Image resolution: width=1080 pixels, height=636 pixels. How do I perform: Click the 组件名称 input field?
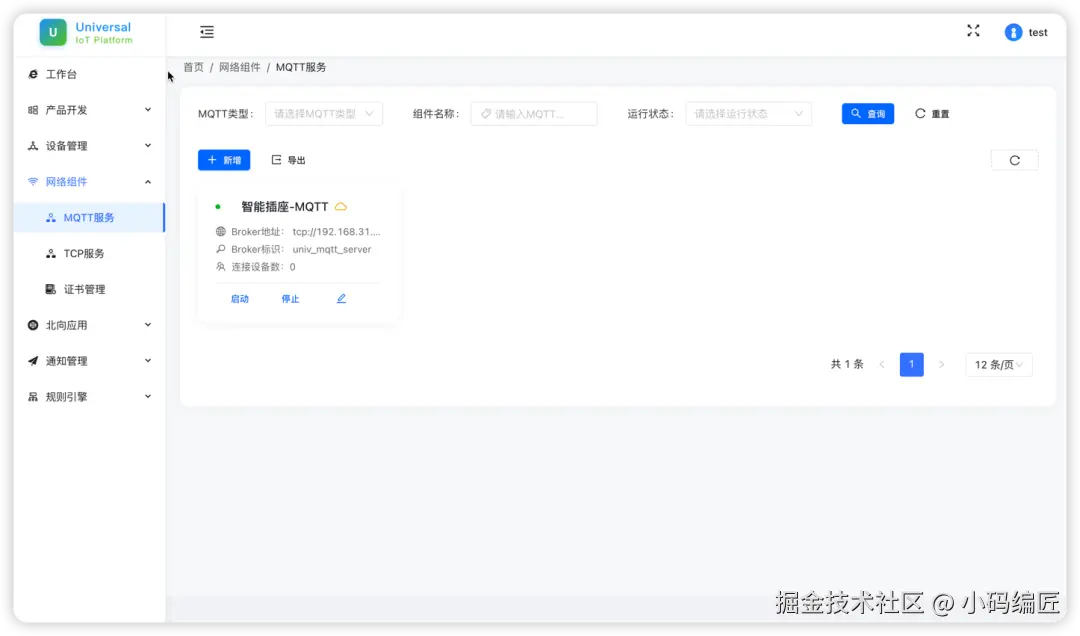(534, 114)
